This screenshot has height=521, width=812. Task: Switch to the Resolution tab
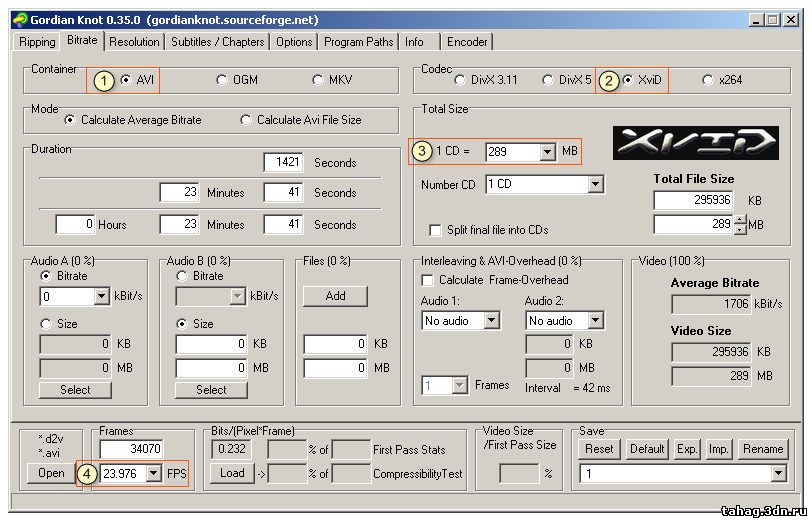coord(134,42)
